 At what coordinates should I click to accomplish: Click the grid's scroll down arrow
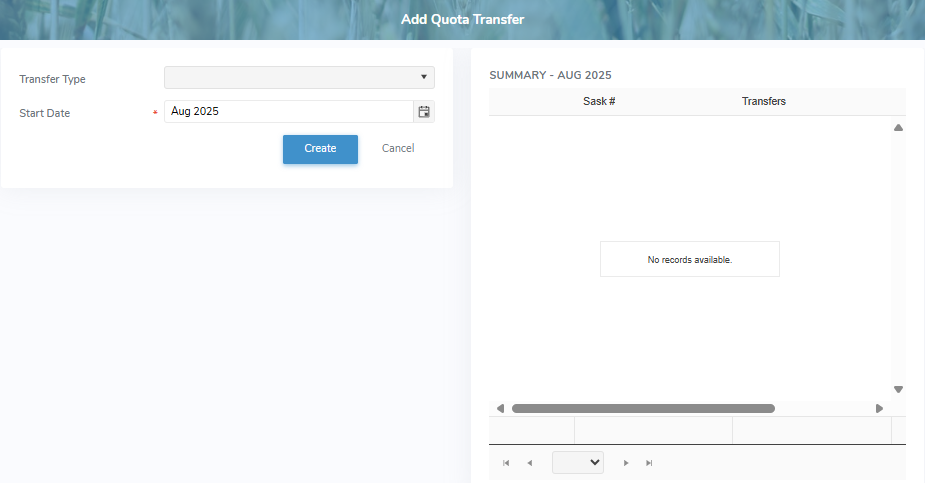point(898,389)
